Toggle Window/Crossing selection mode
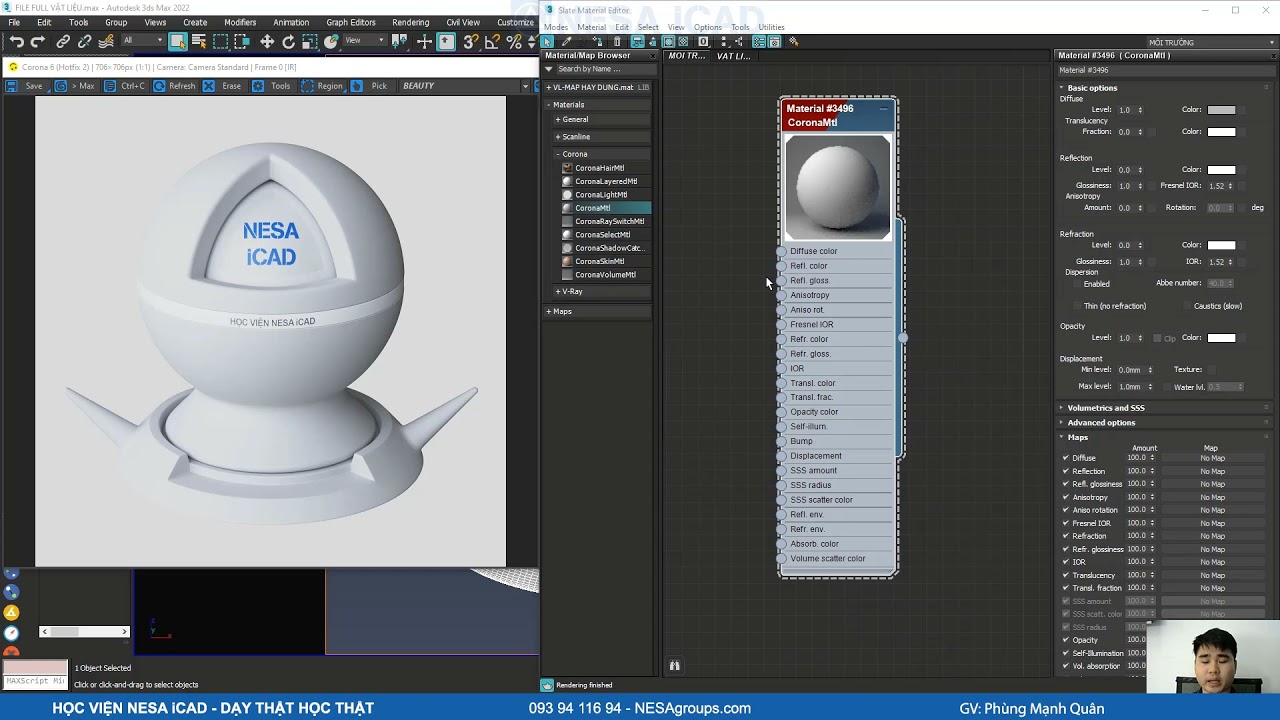This screenshot has height=720, width=1280. click(242, 42)
